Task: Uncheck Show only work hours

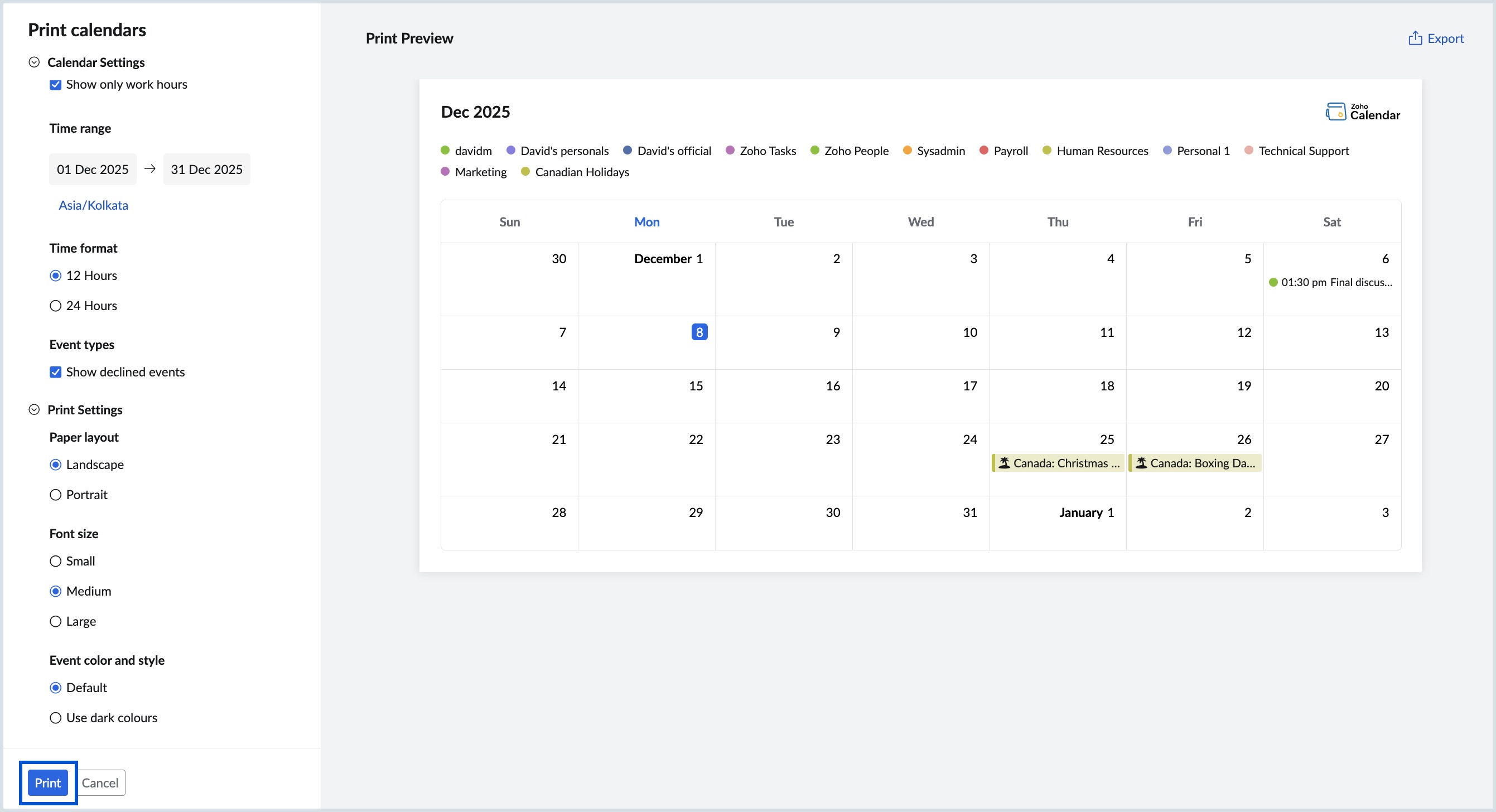Action: [55, 85]
